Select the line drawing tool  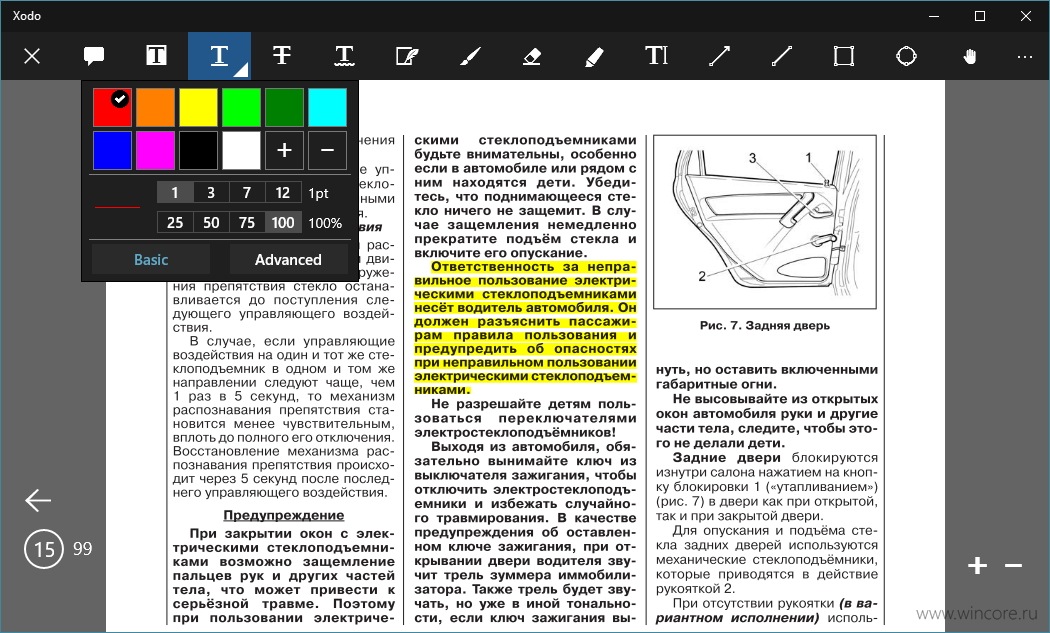(x=781, y=56)
